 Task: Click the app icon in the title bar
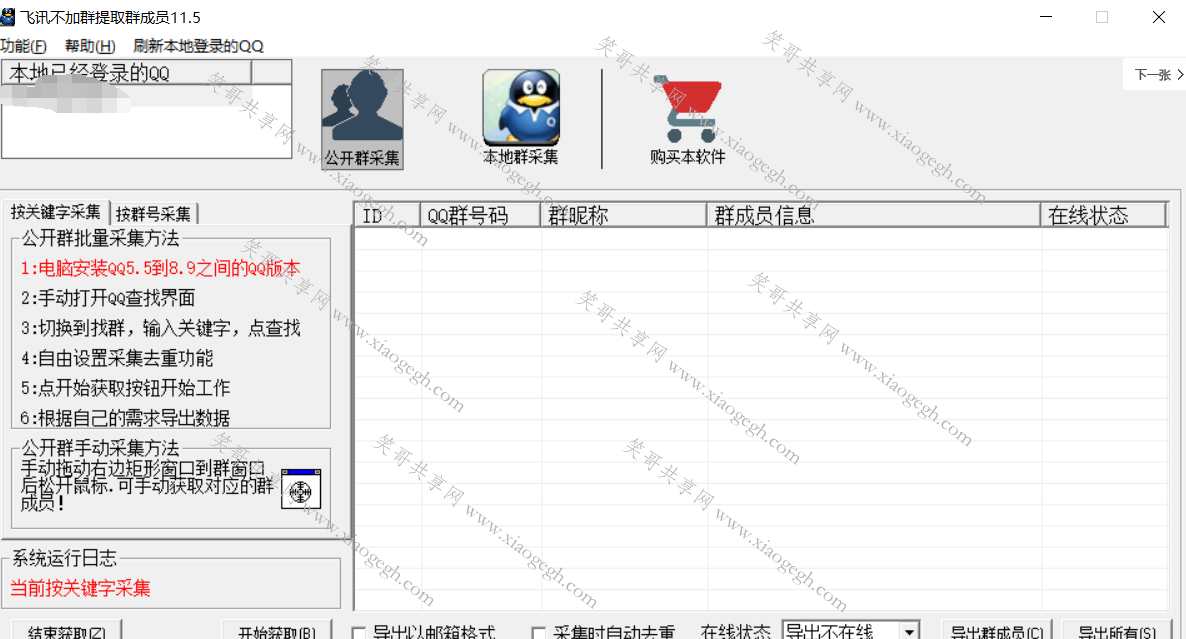coord(8,17)
